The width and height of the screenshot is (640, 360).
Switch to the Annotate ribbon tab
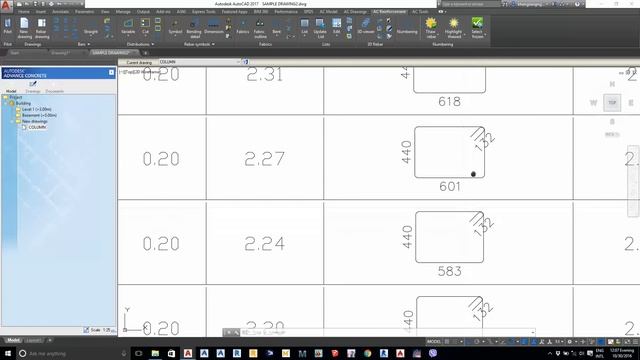[60, 12]
